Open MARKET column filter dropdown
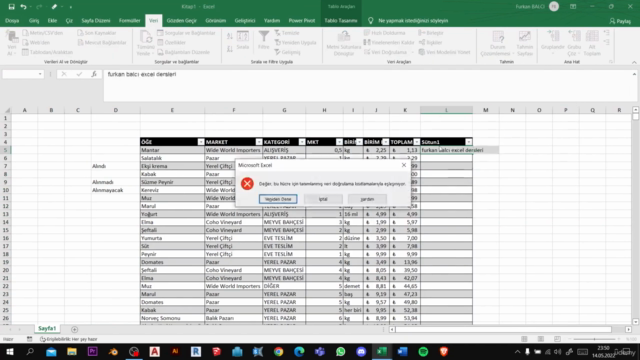This screenshot has height=360, width=640. [259, 142]
